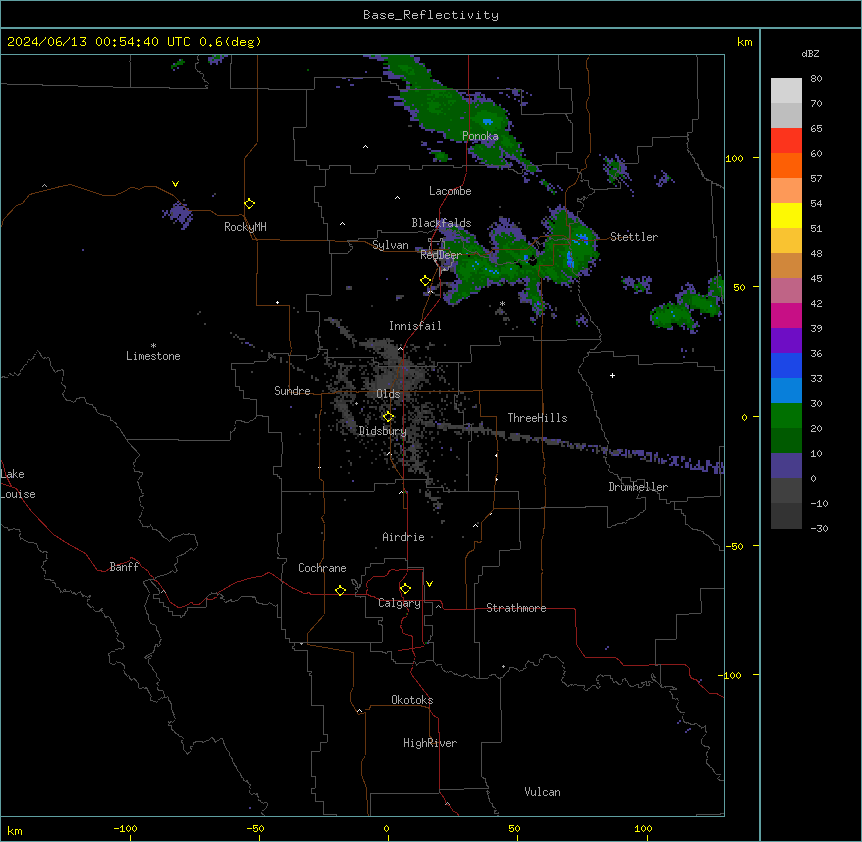Click the Lacombe city label
The width and height of the screenshot is (862, 842).
pyautogui.click(x=450, y=191)
